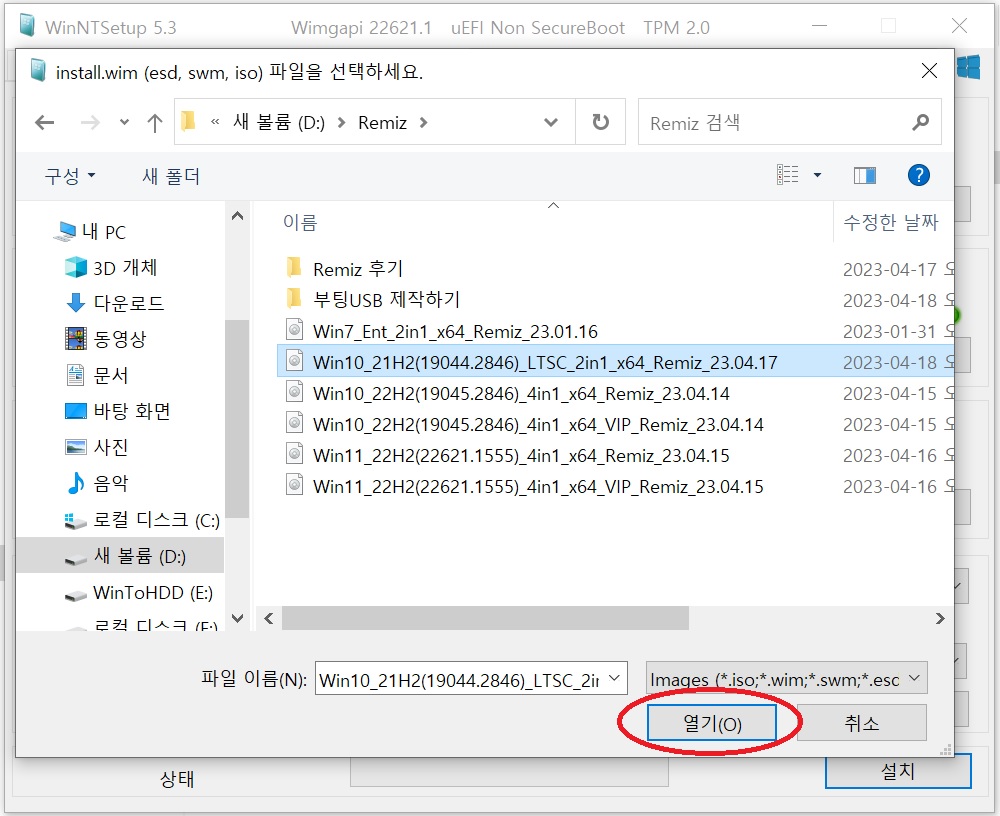Click the 열기(O) open button
This screenshot has height=816, width=1000.
[712, 723]
